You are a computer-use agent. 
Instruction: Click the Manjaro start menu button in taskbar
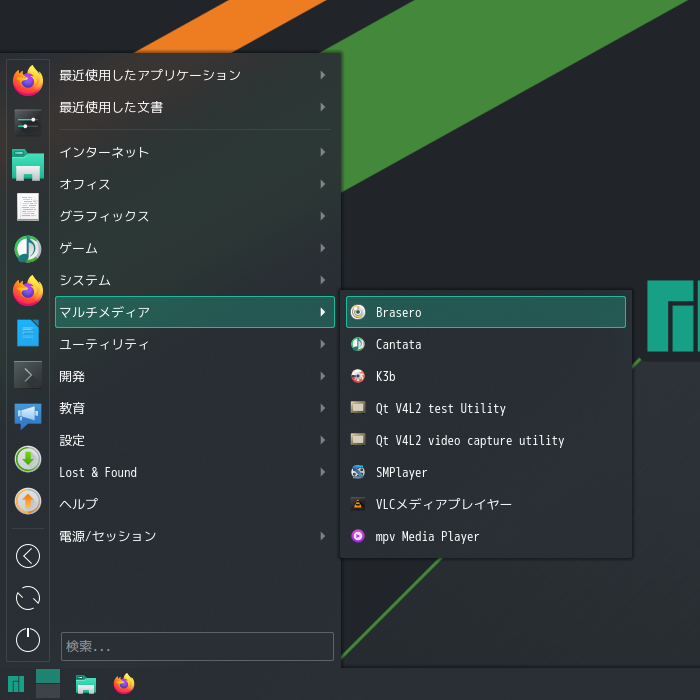(16, 684)
